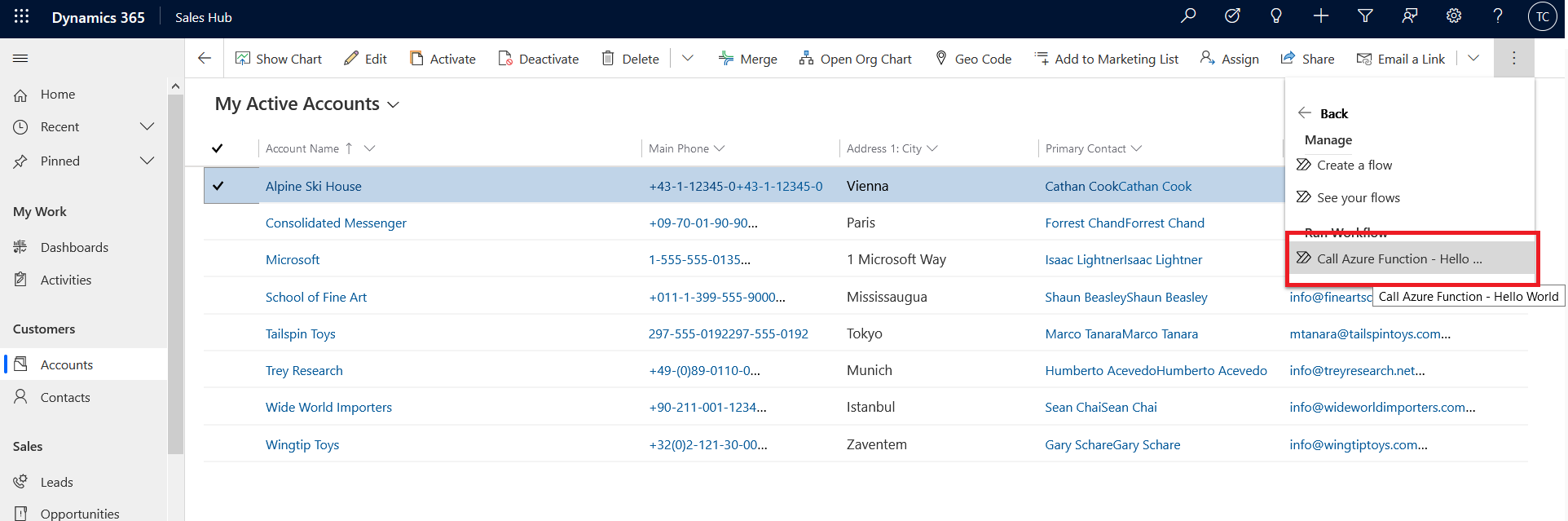Click the Back button in flyout
1568x521 pixels.
click(1323, 113)
